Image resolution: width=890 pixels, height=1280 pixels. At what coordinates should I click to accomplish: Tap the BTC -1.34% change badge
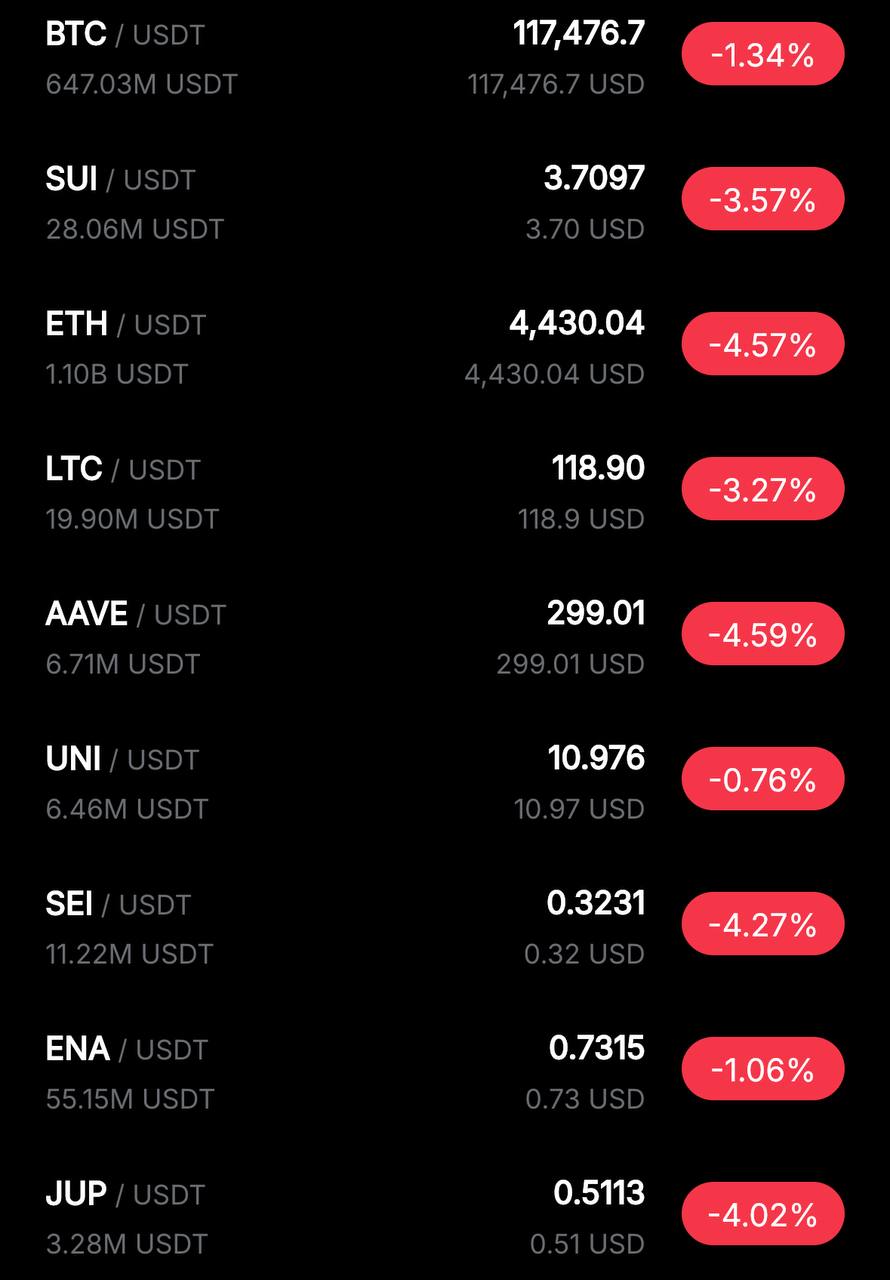click(x=763, y=54)
